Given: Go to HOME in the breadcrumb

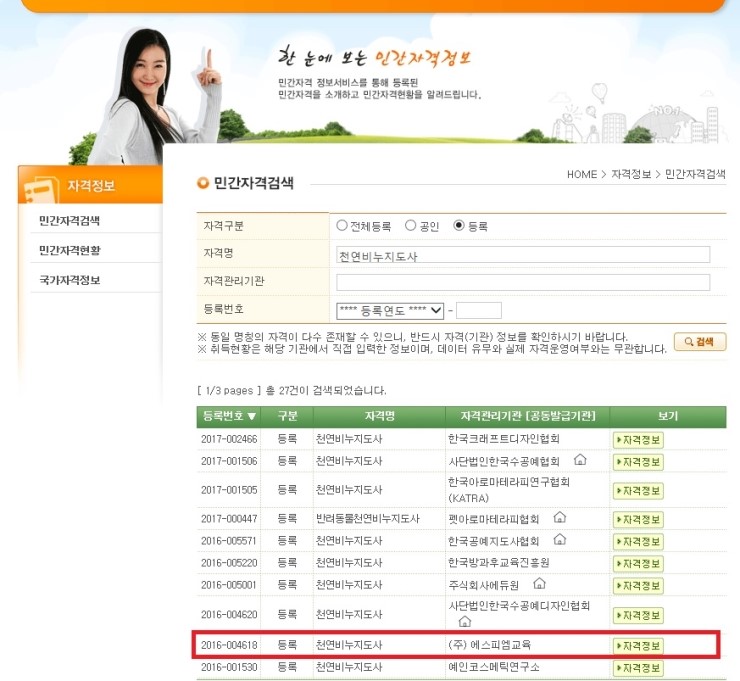Looking at the screenshot, I should click(x=582, y=174).
